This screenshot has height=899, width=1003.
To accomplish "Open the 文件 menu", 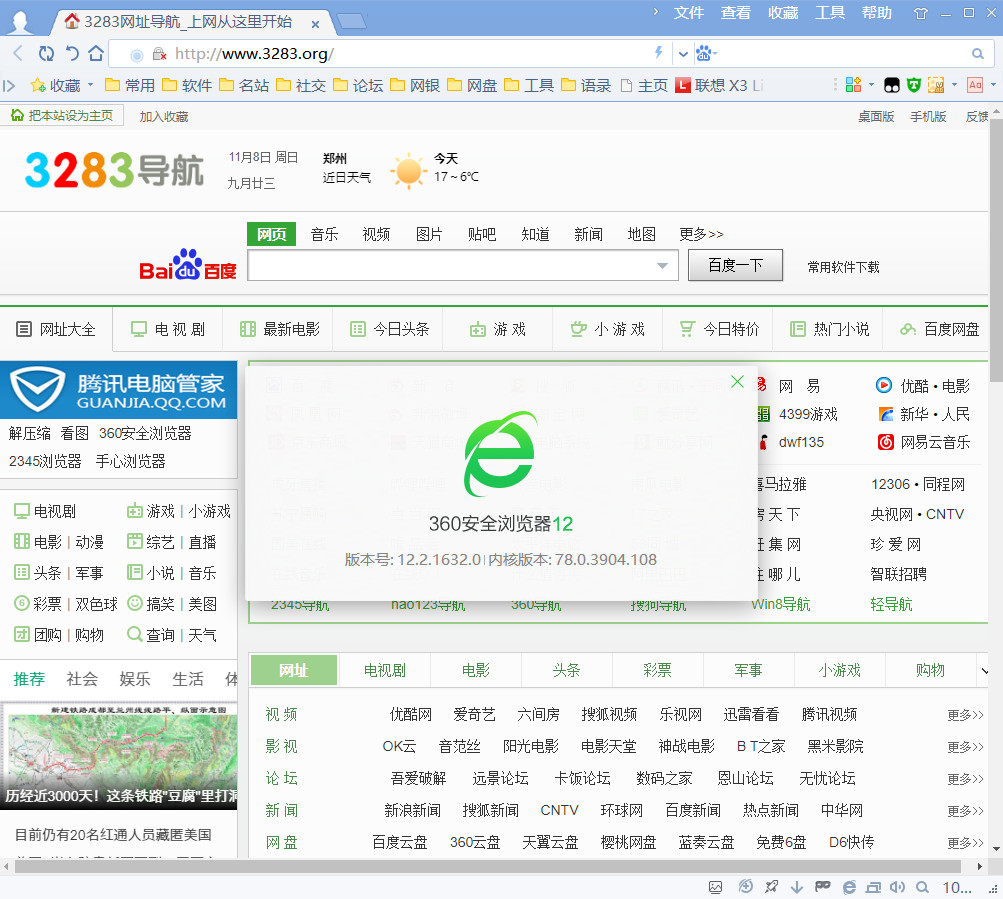I will point(688,12).
